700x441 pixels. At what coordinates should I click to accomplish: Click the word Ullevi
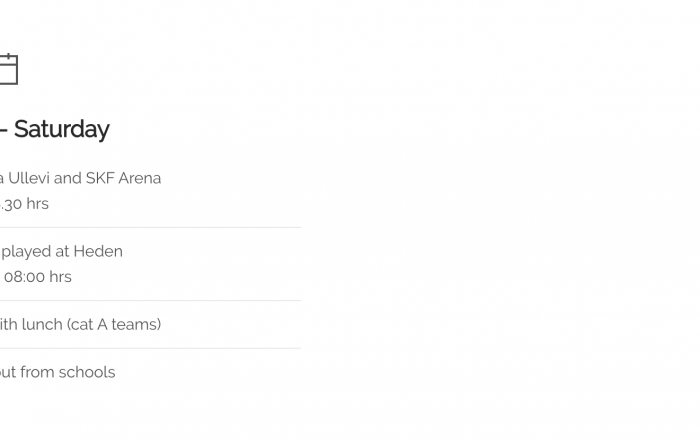29,178
